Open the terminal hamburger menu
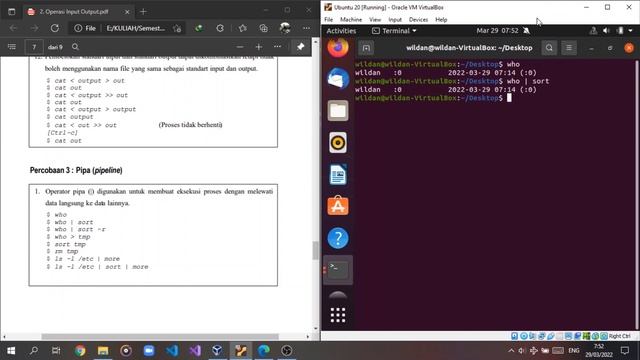640x360 pixels. click(569, 48)
